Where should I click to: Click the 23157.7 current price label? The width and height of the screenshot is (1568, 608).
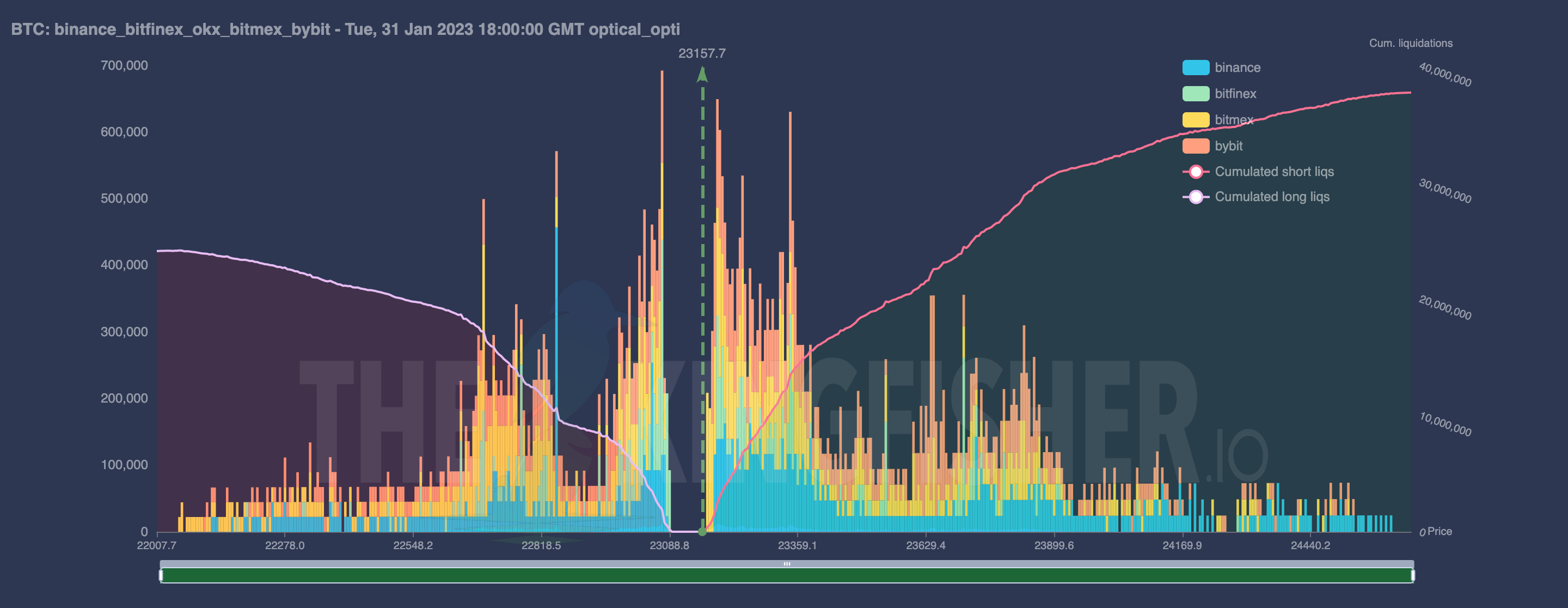pos(702,53)
